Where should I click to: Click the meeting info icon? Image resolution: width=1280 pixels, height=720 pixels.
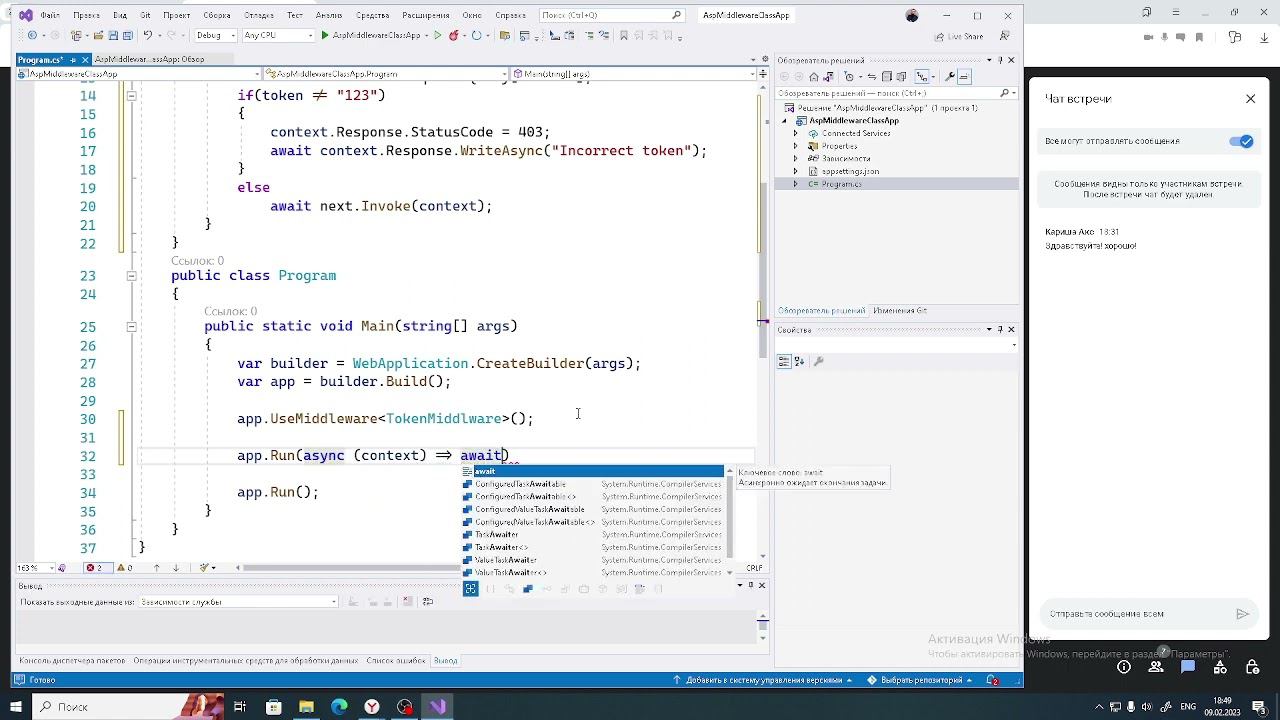[1124, 667]
